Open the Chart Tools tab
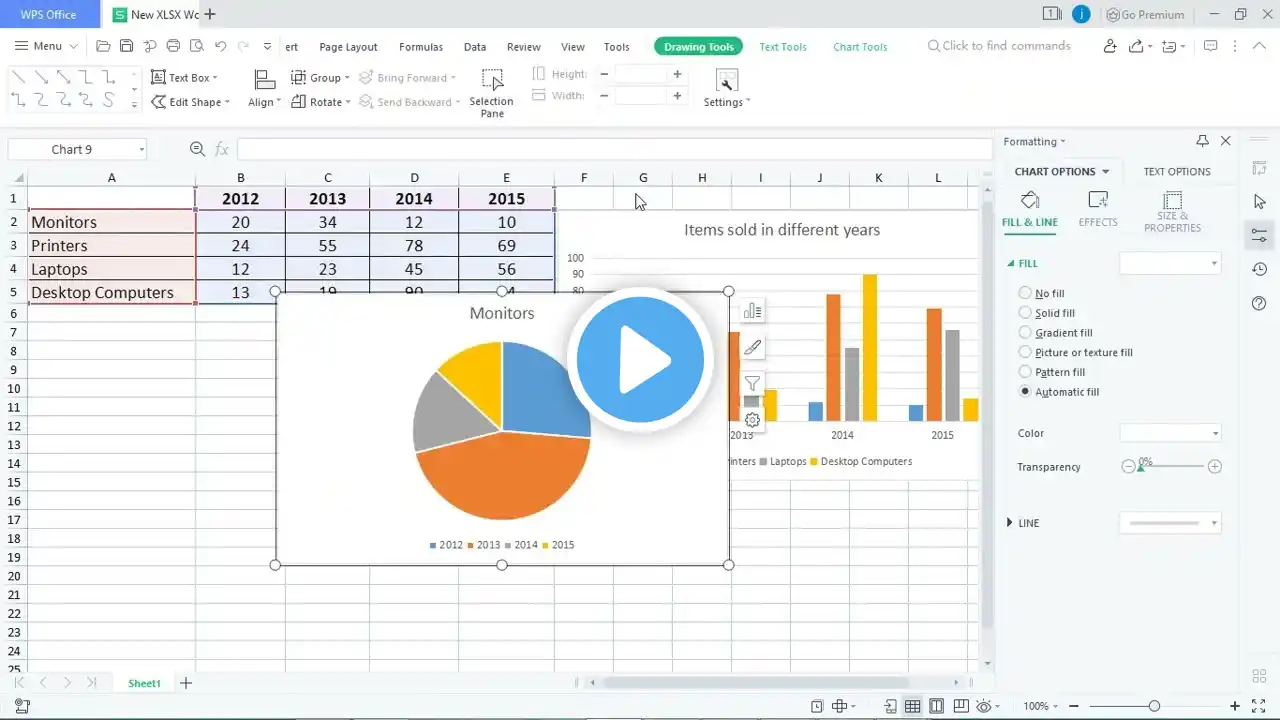The image size is (1280, 720). coord(860,47)
